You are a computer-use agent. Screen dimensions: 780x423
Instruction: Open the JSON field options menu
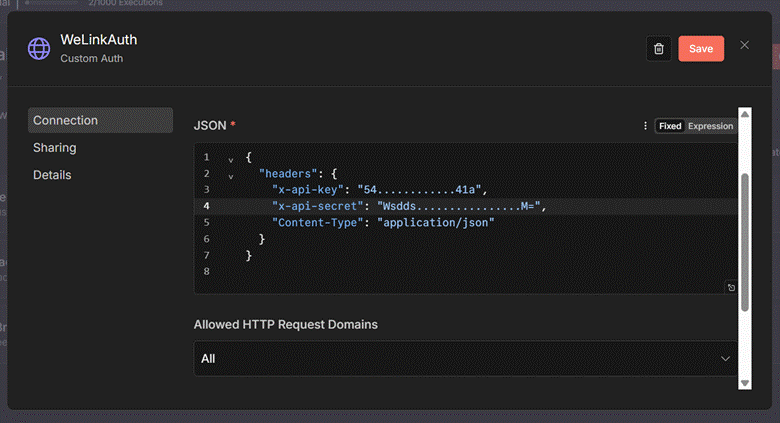645,126
